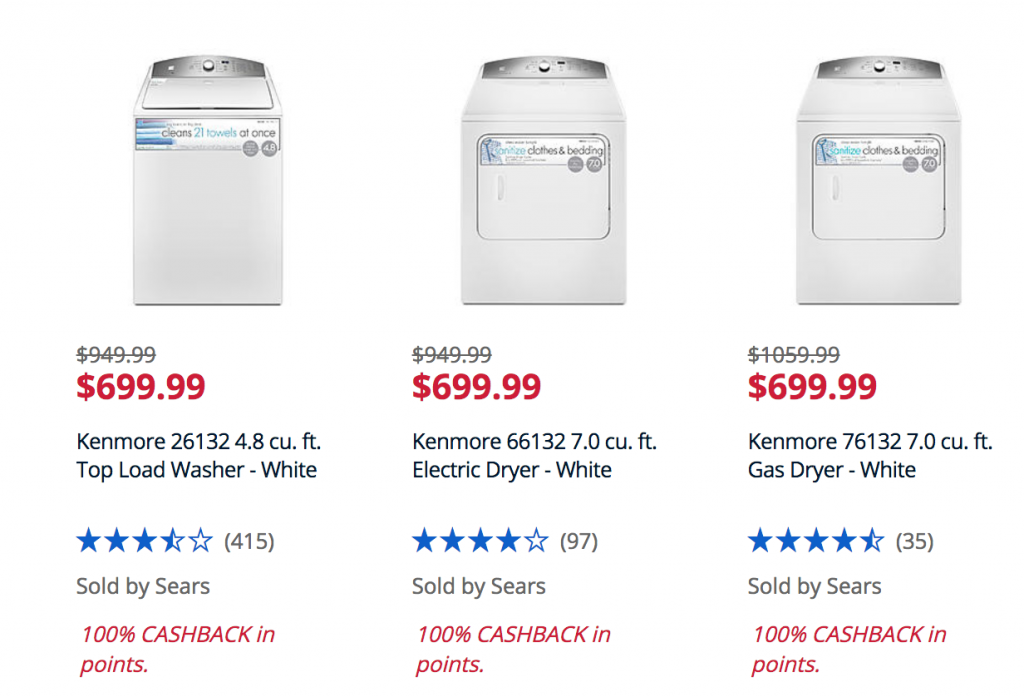Open the Kenmore 66132 electric dryer image
Image resolution: width=1024 pixels, height=697 pixels.
[x=543, y=180]
